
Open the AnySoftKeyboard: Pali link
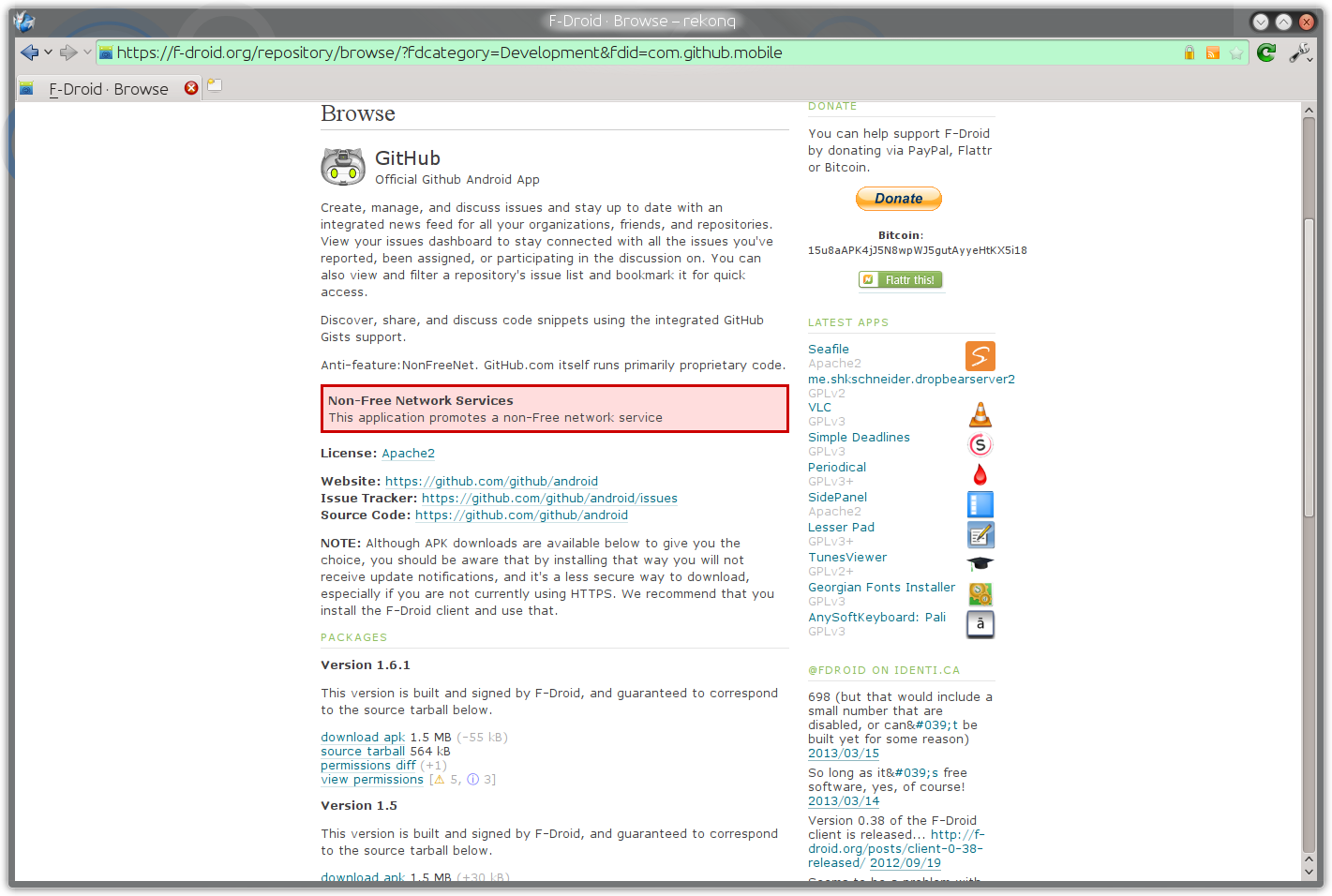877,618
